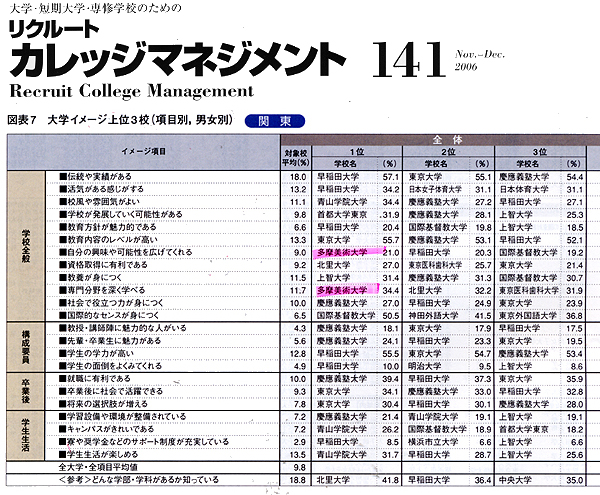Click the '教育内容のレベルが高い' row label
Screen dimensions: 600x495
click(108, 240)
